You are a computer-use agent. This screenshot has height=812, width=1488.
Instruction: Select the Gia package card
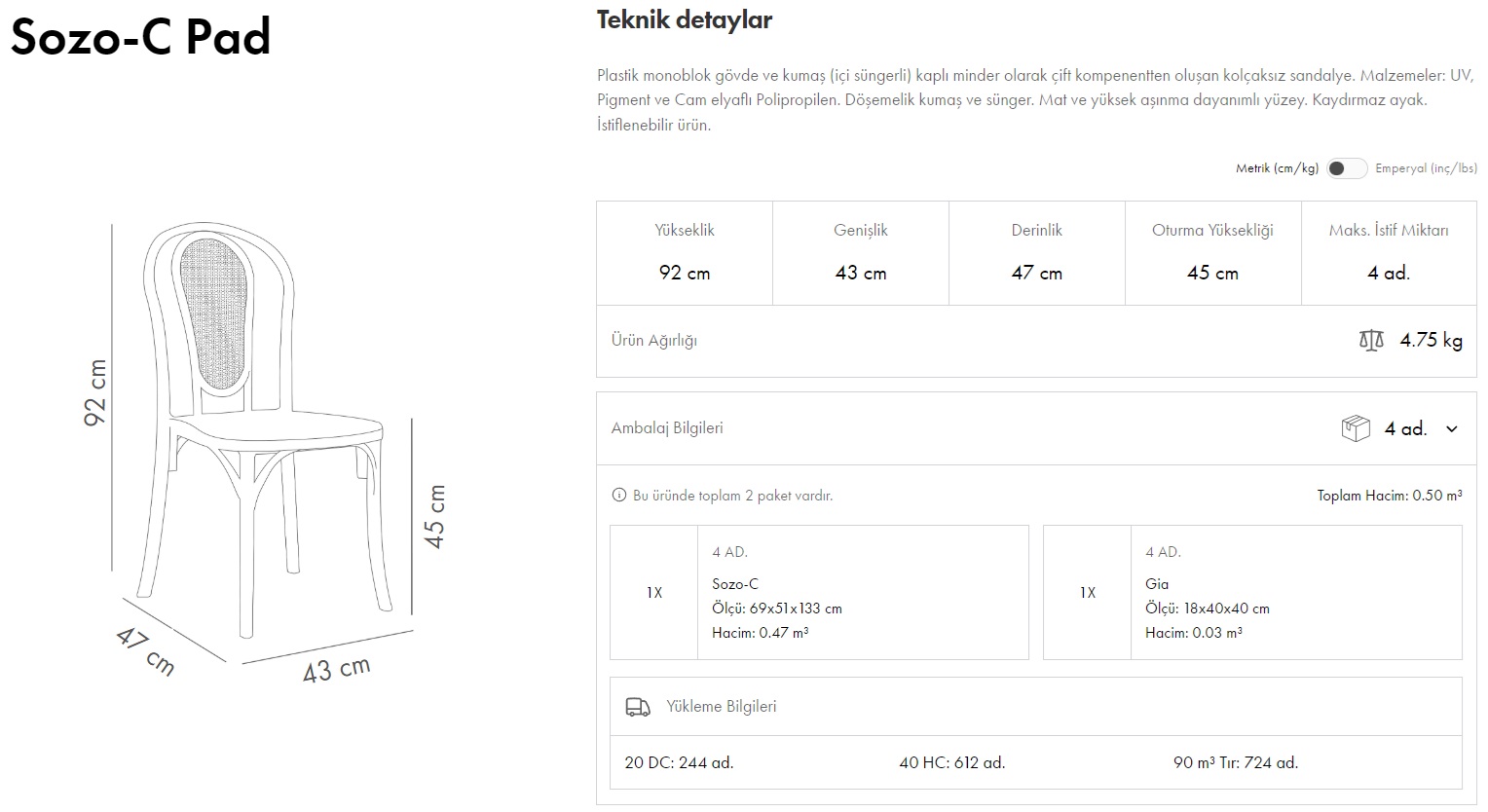[x=1252, y=592]
